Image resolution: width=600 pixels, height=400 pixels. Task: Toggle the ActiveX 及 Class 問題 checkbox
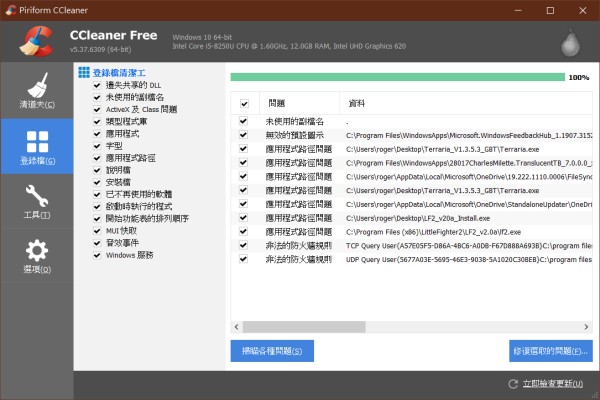97,109
